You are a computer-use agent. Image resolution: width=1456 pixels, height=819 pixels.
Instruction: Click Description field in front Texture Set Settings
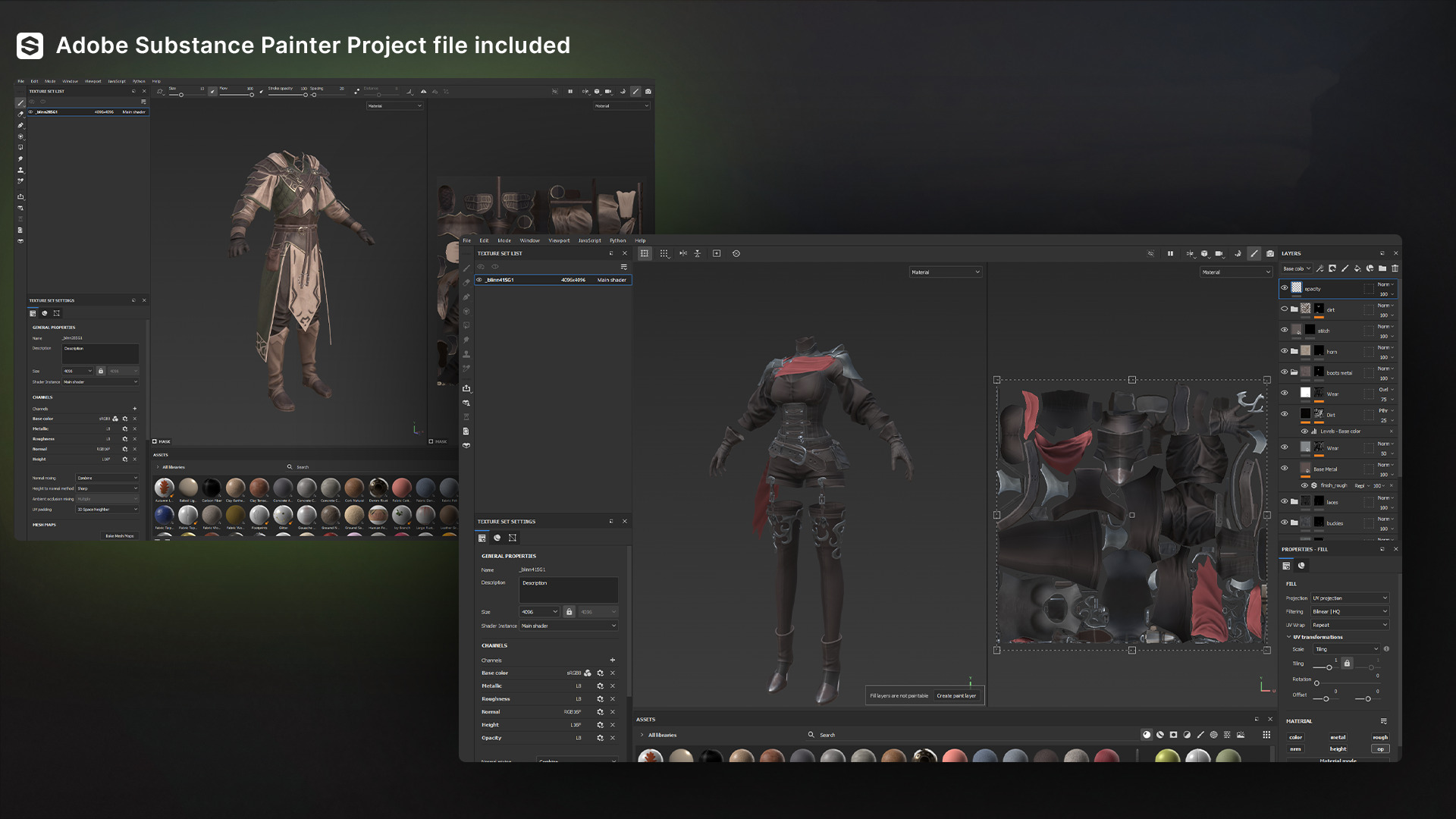tap(569, 590)
